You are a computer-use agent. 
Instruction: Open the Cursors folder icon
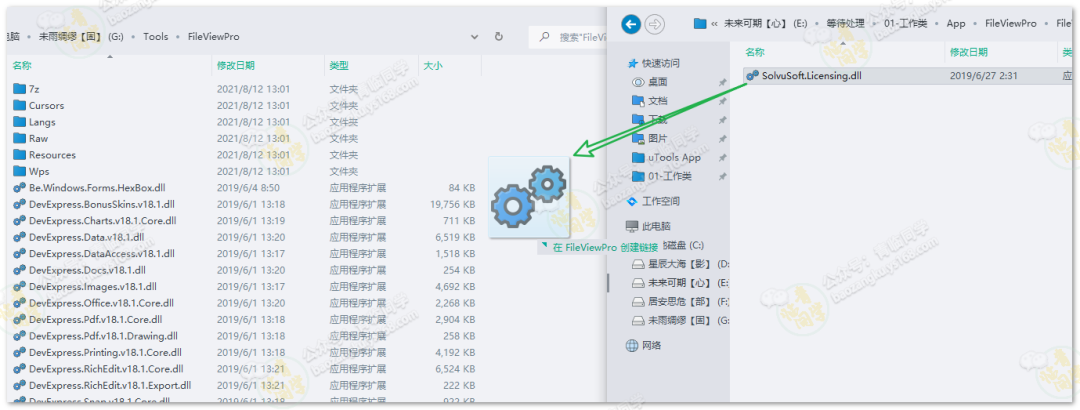click(x=19, y=105)
